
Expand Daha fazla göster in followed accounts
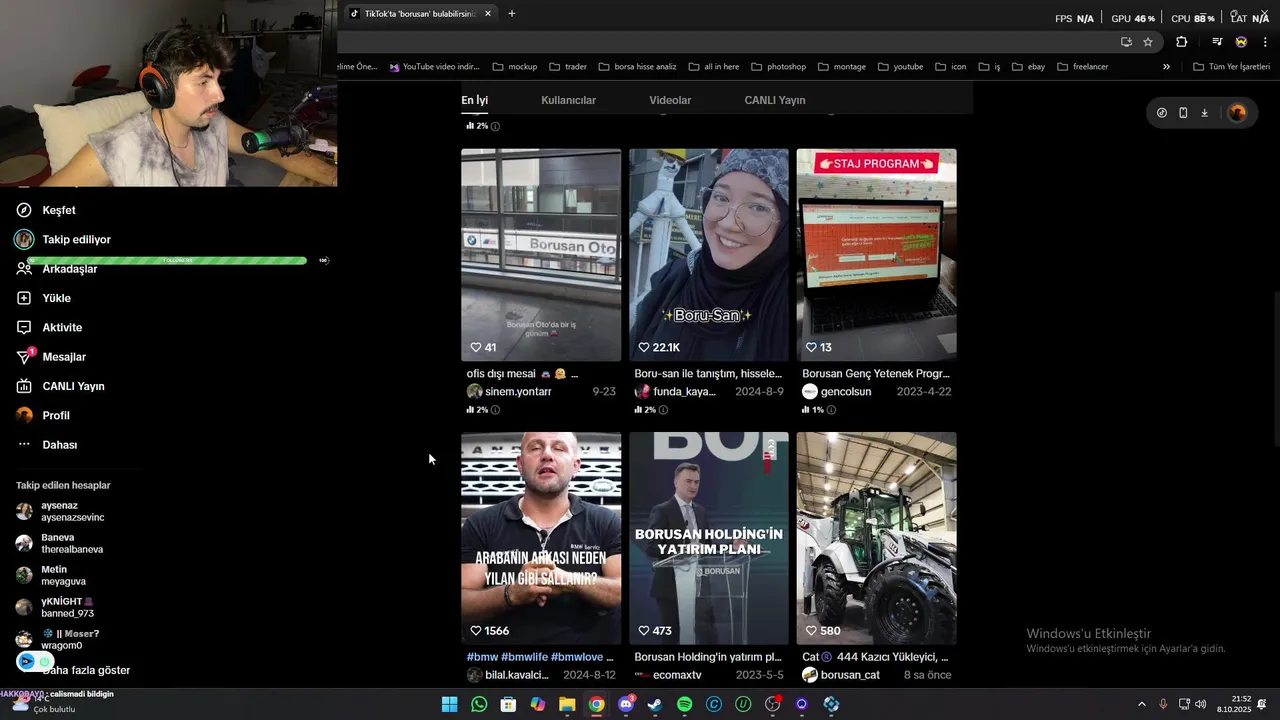[86, 670]
